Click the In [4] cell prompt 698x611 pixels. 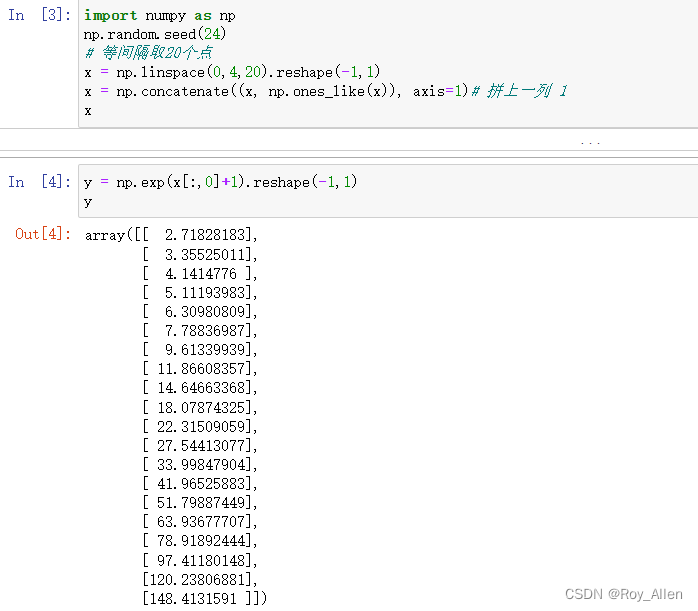pyautogui.click(x=39, y=182)
